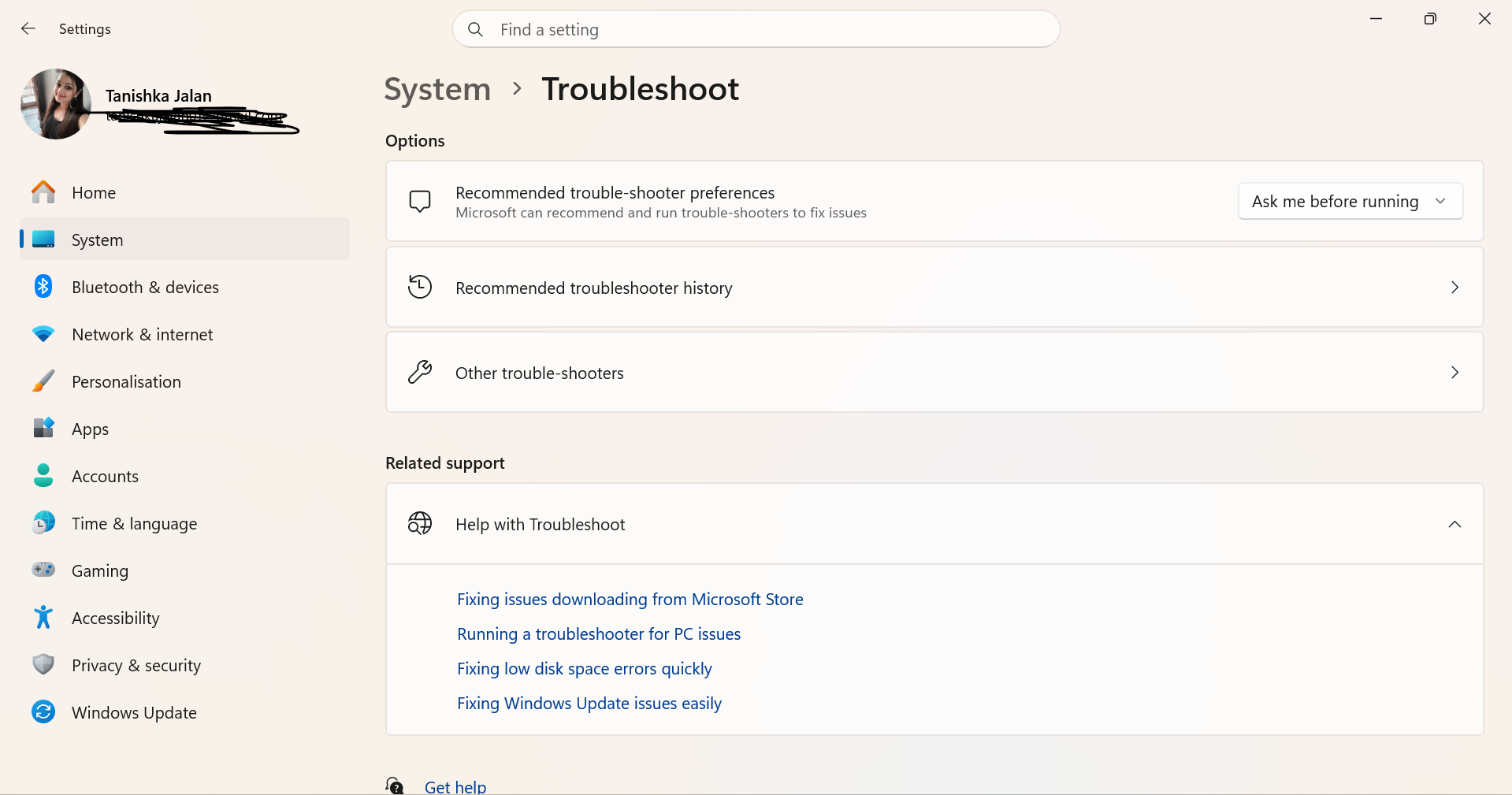
Task: Open Personalisation settings
Action: pos(184,381)
